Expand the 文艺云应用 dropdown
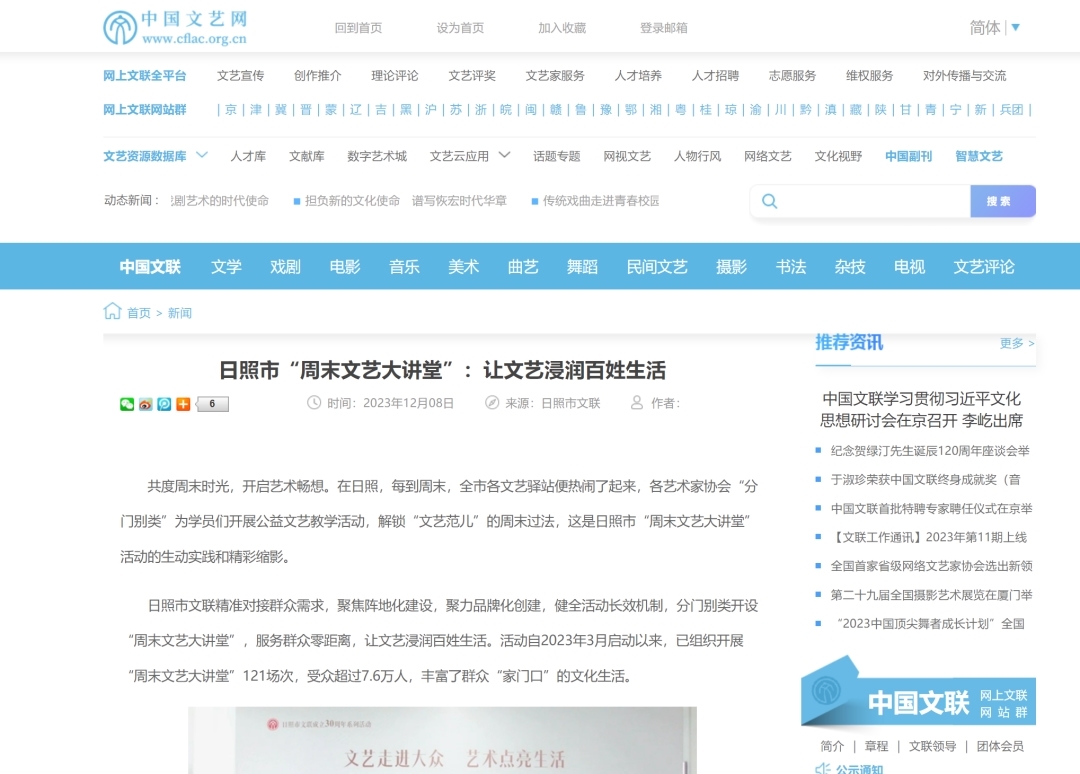The width and height of the screenshot is (1080, 774). [504, 155]
